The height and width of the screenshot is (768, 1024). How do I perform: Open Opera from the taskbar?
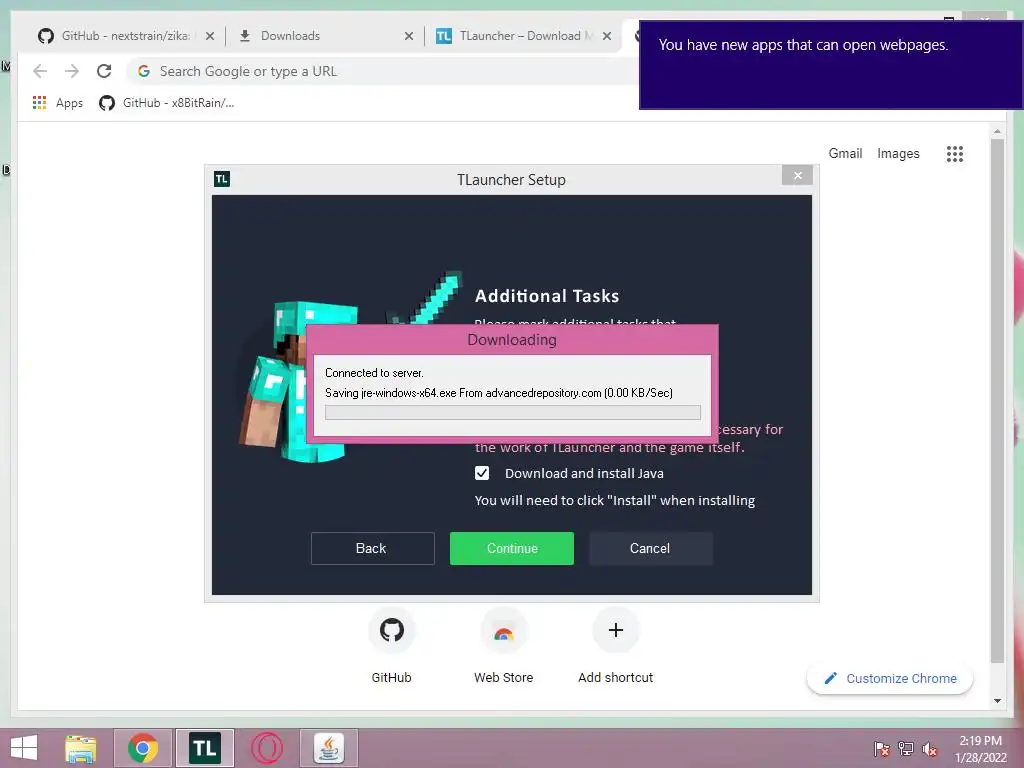267,748
